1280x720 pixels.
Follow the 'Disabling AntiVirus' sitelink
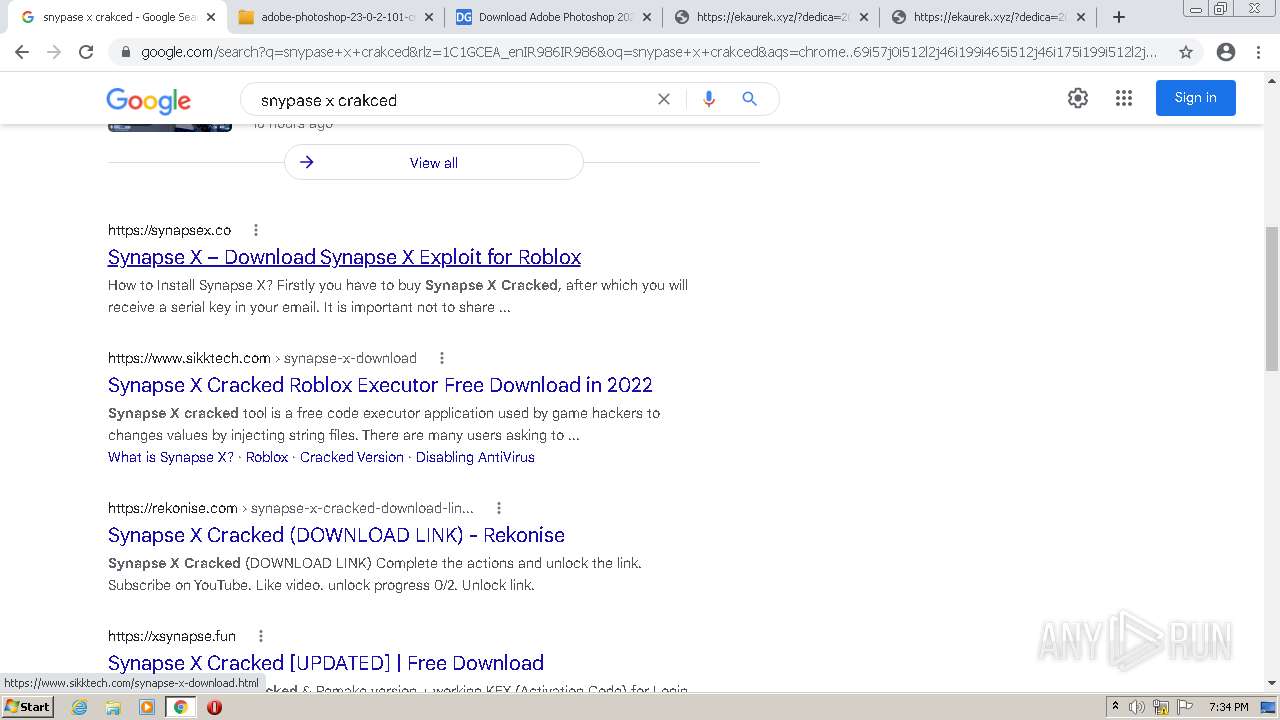point(475,457)
